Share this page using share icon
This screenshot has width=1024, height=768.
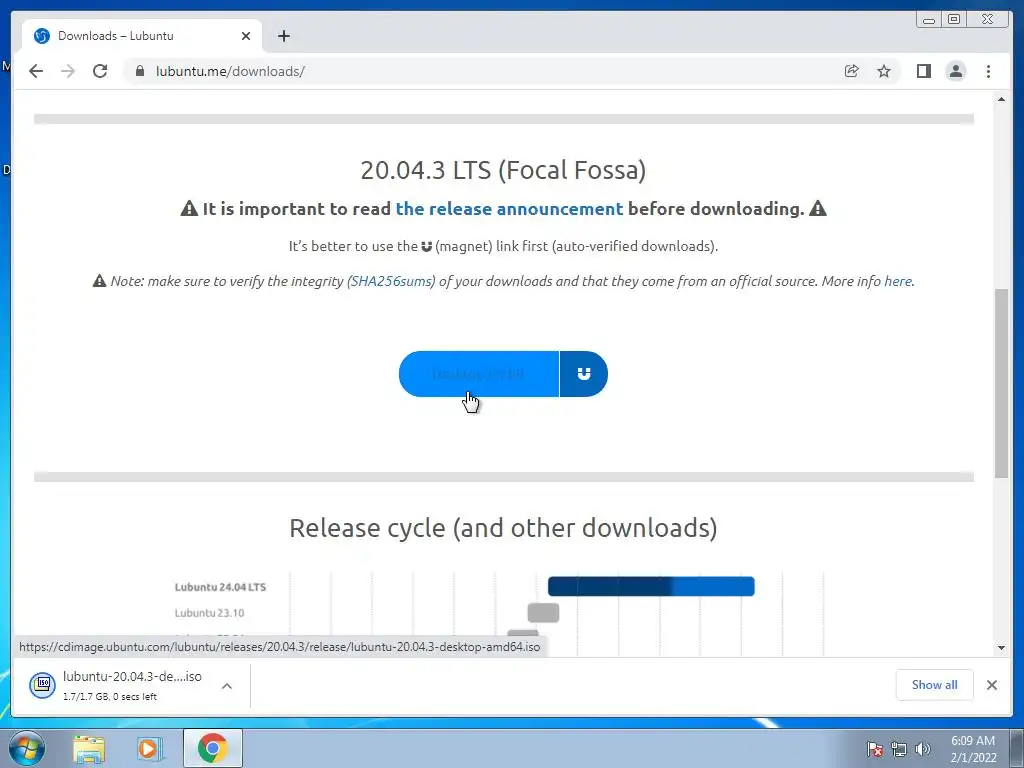point(852,71)
